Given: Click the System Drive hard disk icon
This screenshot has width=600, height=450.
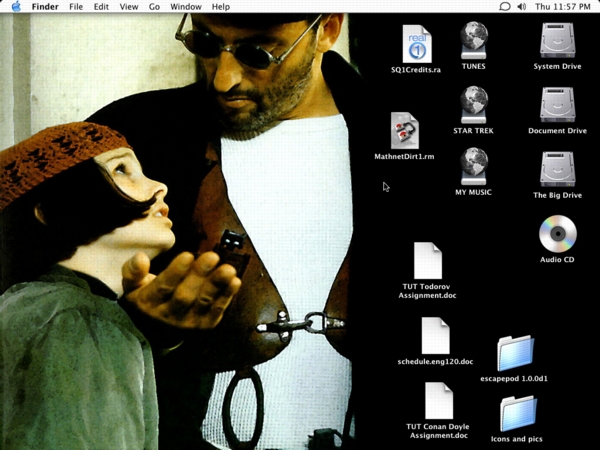Looking at the screenshot, I should [x=557, y=42].
